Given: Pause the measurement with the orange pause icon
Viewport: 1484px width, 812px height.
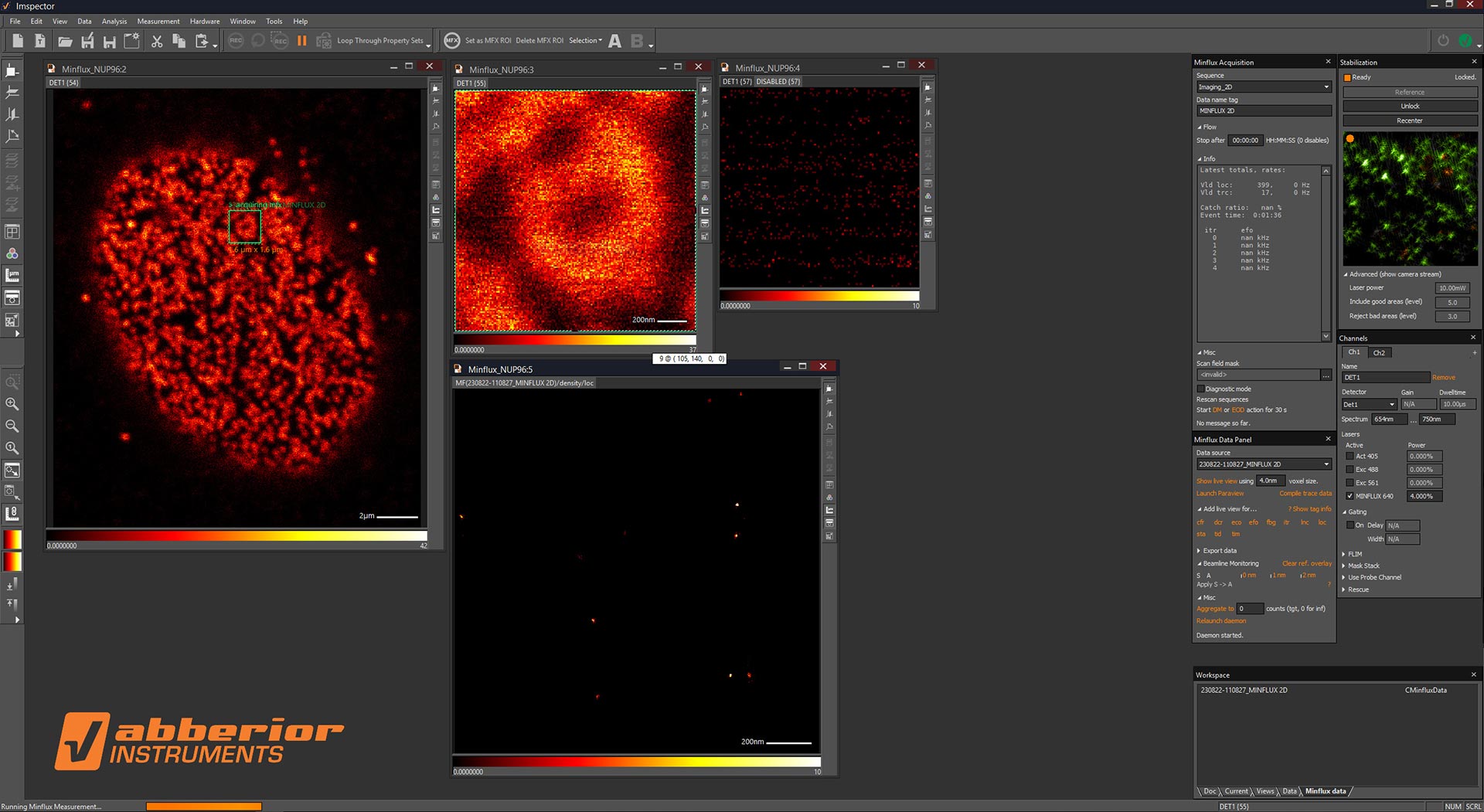Looking at the screenshot, I should [301, 41].
